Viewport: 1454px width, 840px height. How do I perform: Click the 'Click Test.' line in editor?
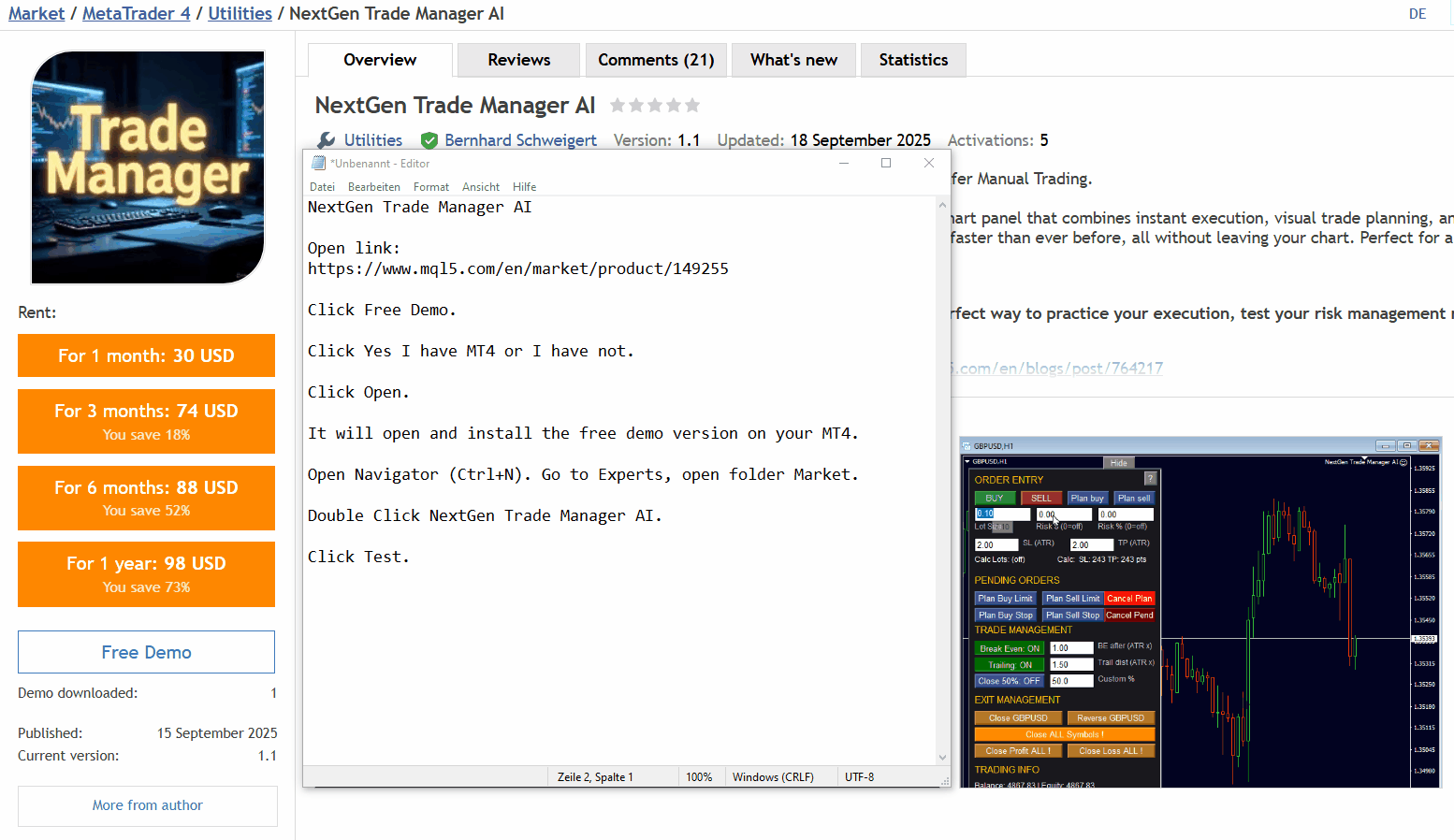point(358,557)
